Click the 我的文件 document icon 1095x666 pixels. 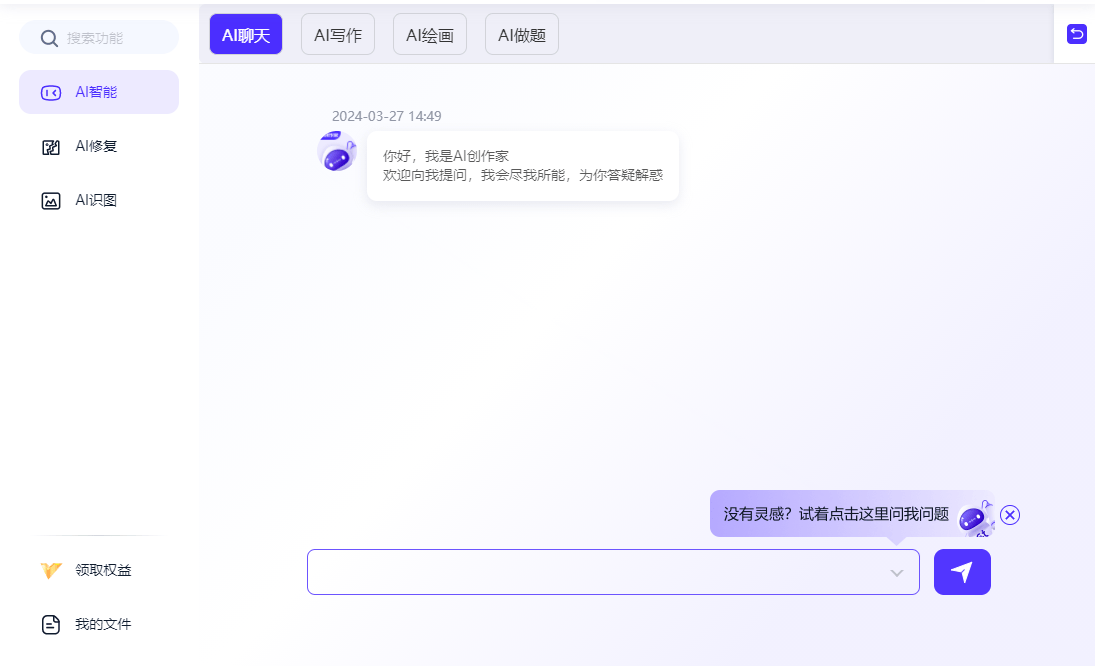pyautogui.click(x=51, y=625)
